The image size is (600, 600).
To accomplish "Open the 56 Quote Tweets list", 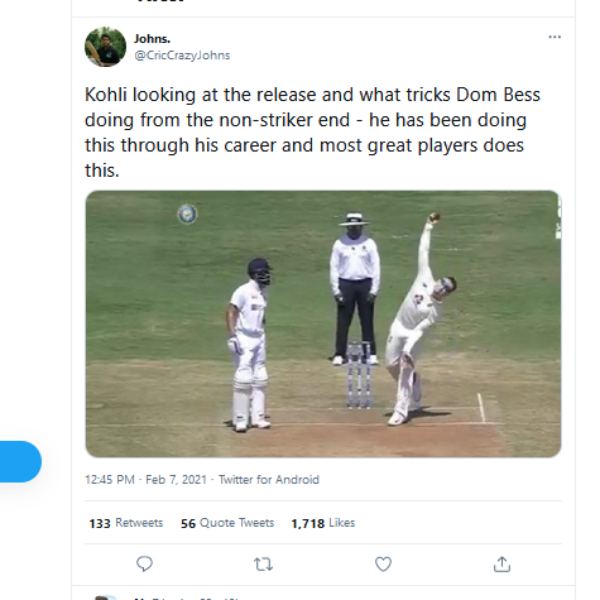I will (x=227, y=523).
